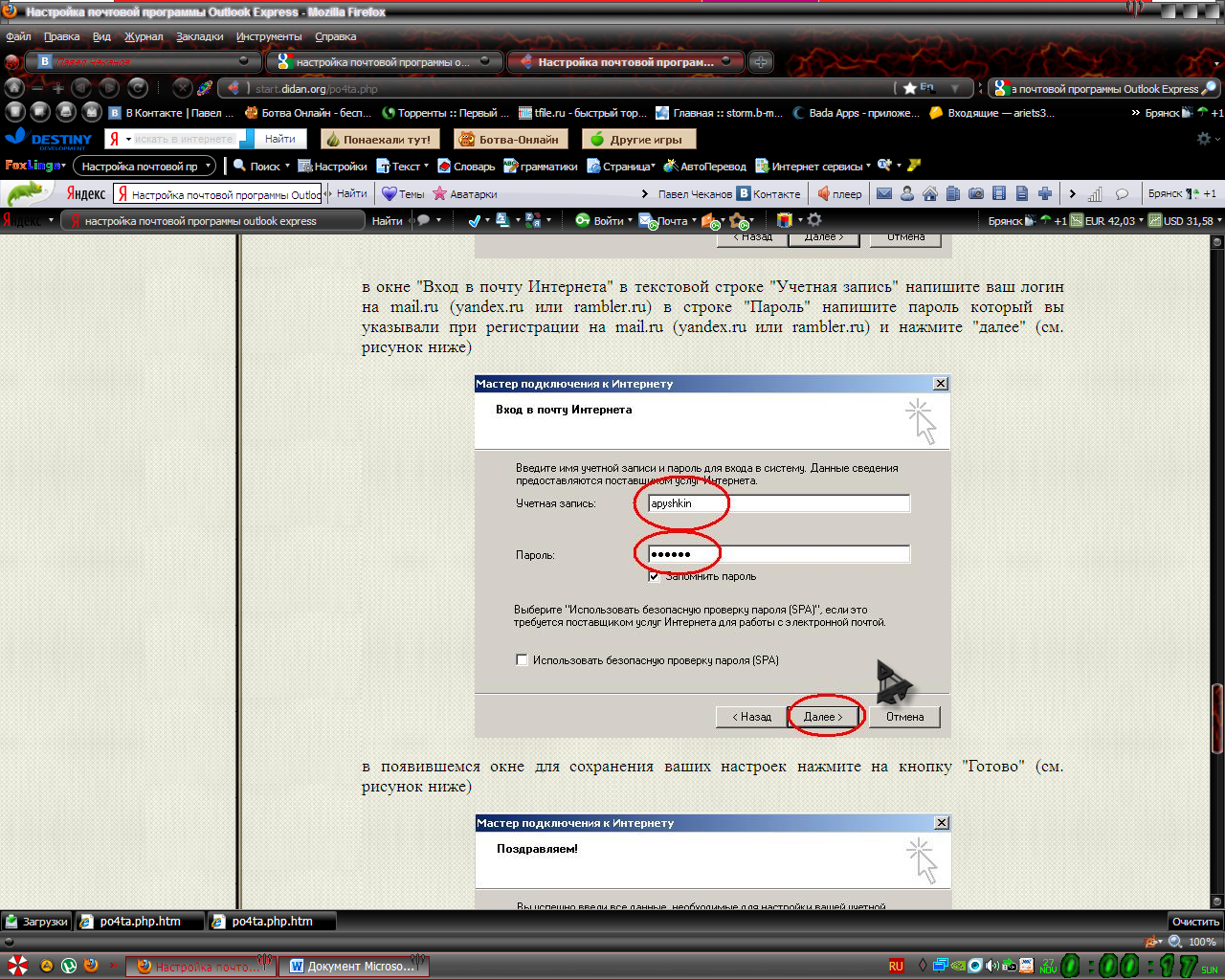This screenshot has width=1225, height=980.
Task: Click the film strip video icon in VK toolbar
Action: pyautogui.click(x=999, y=193)
